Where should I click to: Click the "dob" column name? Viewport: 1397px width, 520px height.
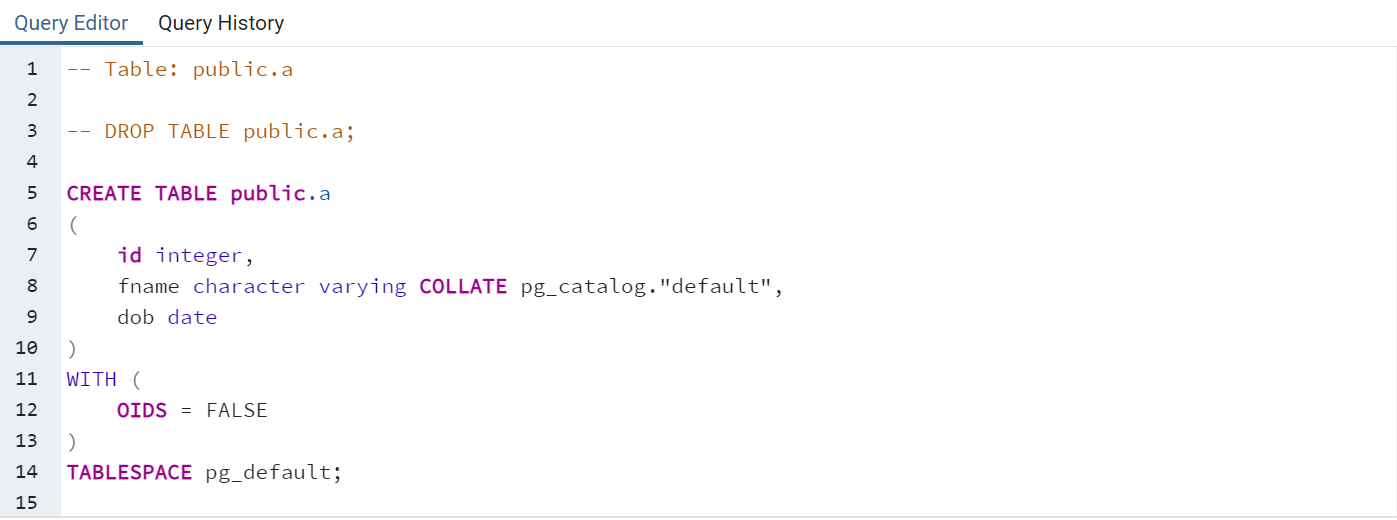[136, 318]
